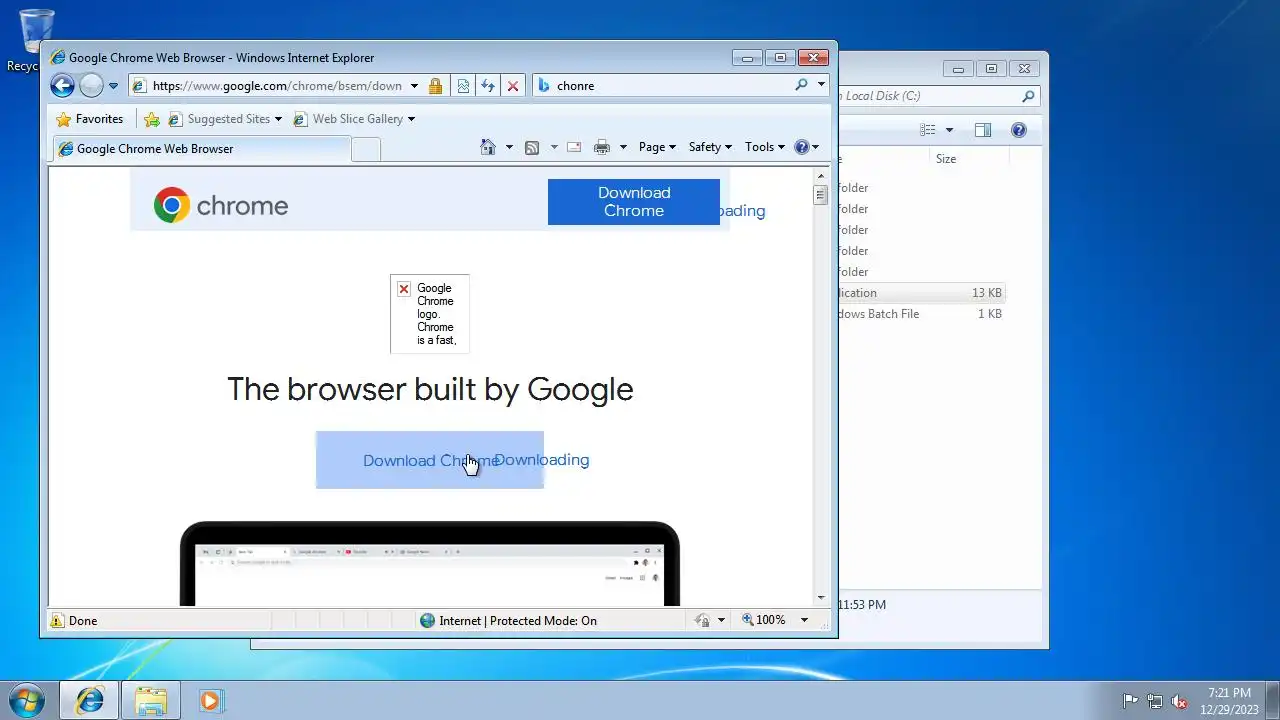
Task: Go to home page via Home icon
Action: click(x=488, y=147)
